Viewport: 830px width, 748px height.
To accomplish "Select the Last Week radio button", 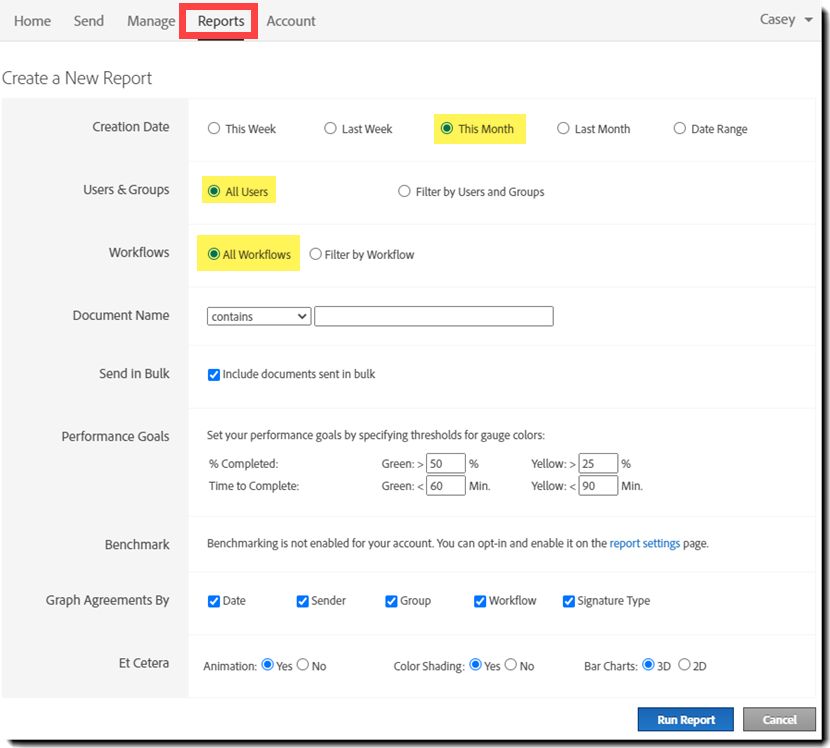I will (331, 128).
